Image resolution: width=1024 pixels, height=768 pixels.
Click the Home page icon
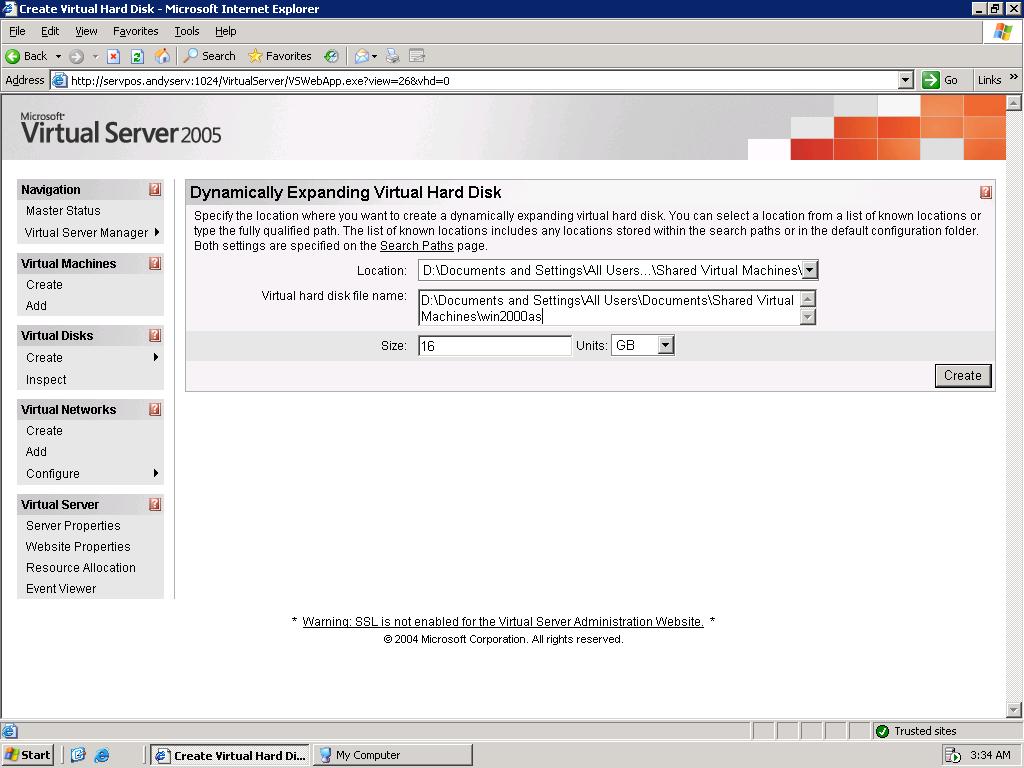click(x=162, y=56)
